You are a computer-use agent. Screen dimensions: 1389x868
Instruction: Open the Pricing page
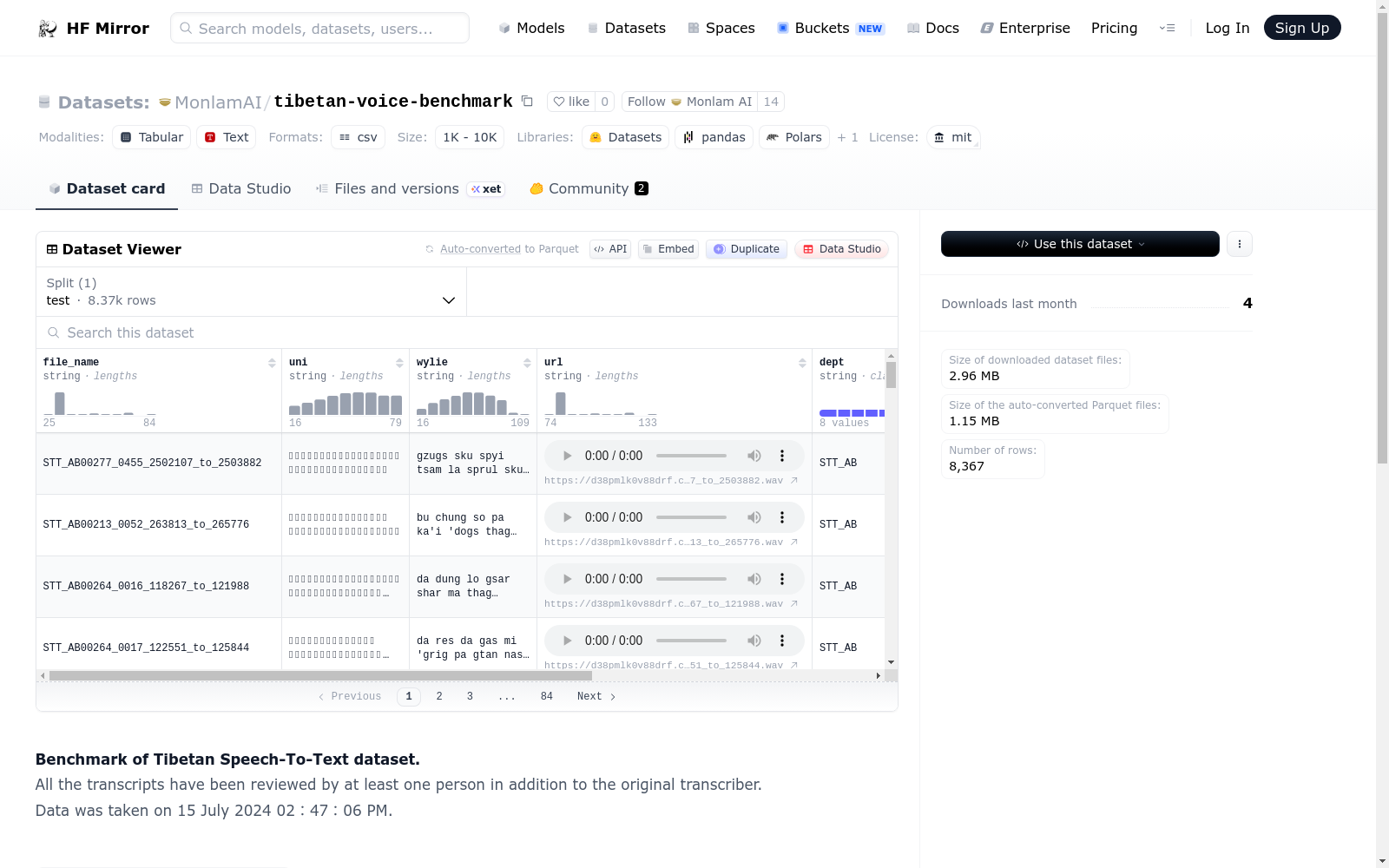[x=1114, y=28]
